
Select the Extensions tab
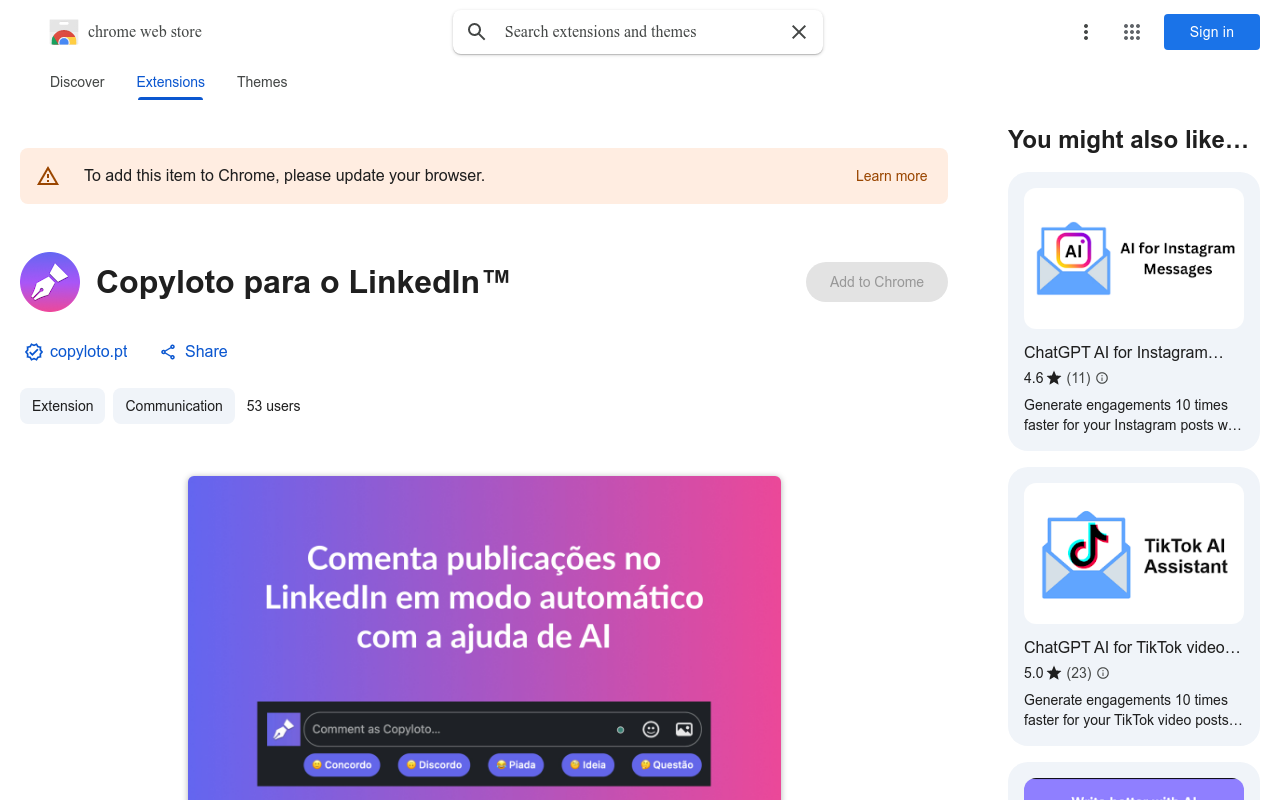171,82
